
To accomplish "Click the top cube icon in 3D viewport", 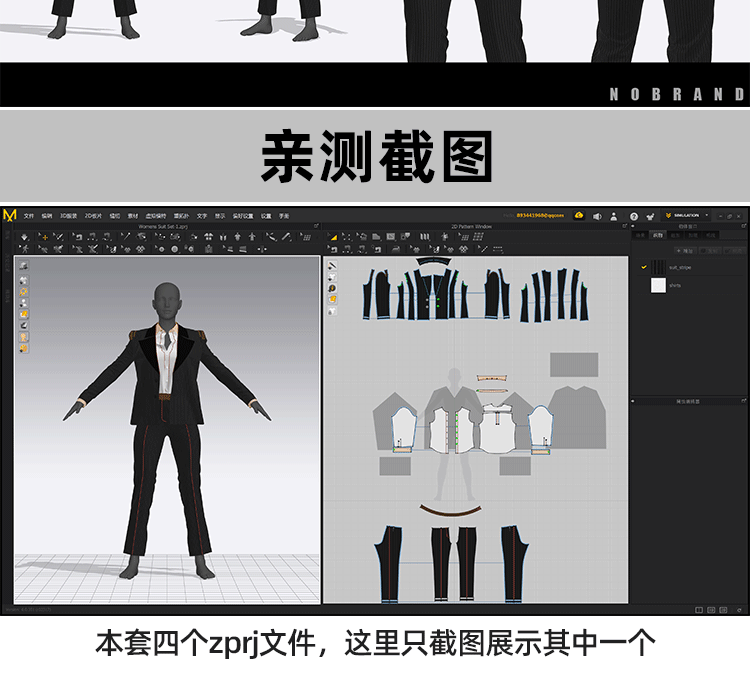I will tap(23, 266).
